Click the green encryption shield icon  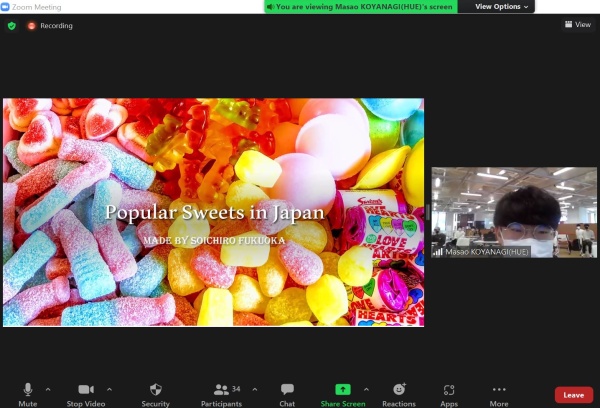click(12, 26)
